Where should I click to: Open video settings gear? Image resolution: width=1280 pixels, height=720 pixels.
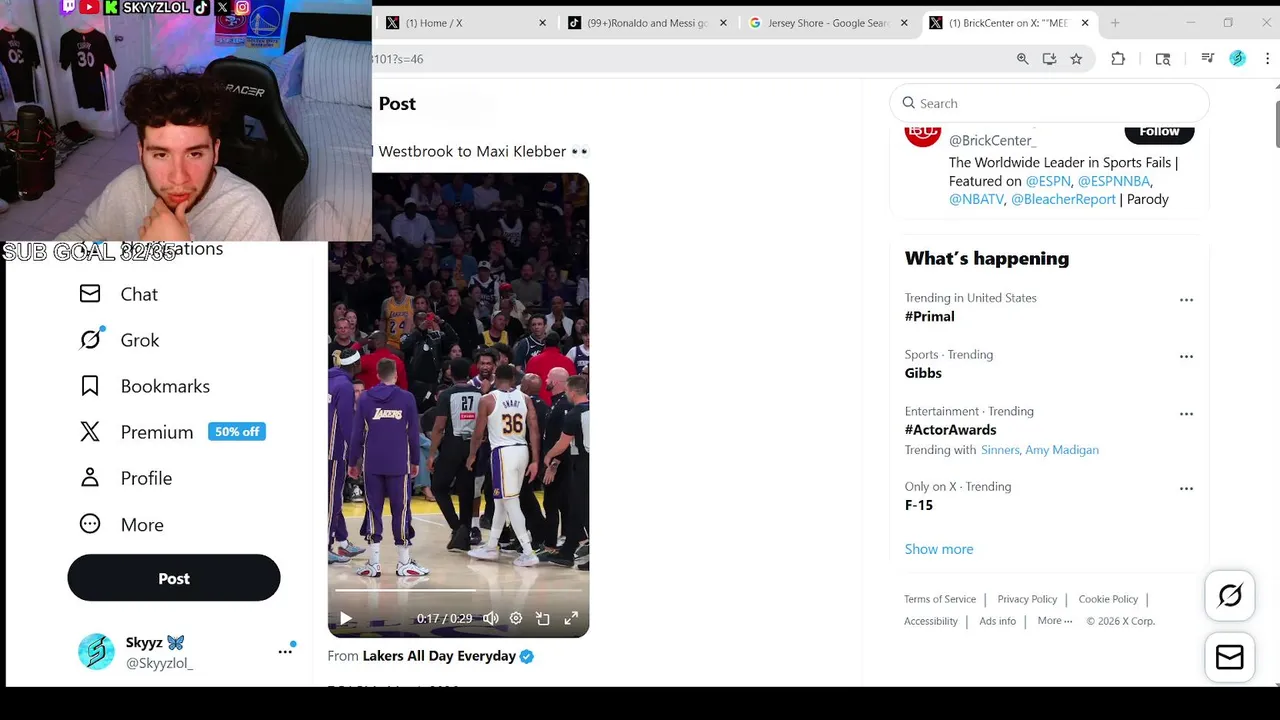516,618
